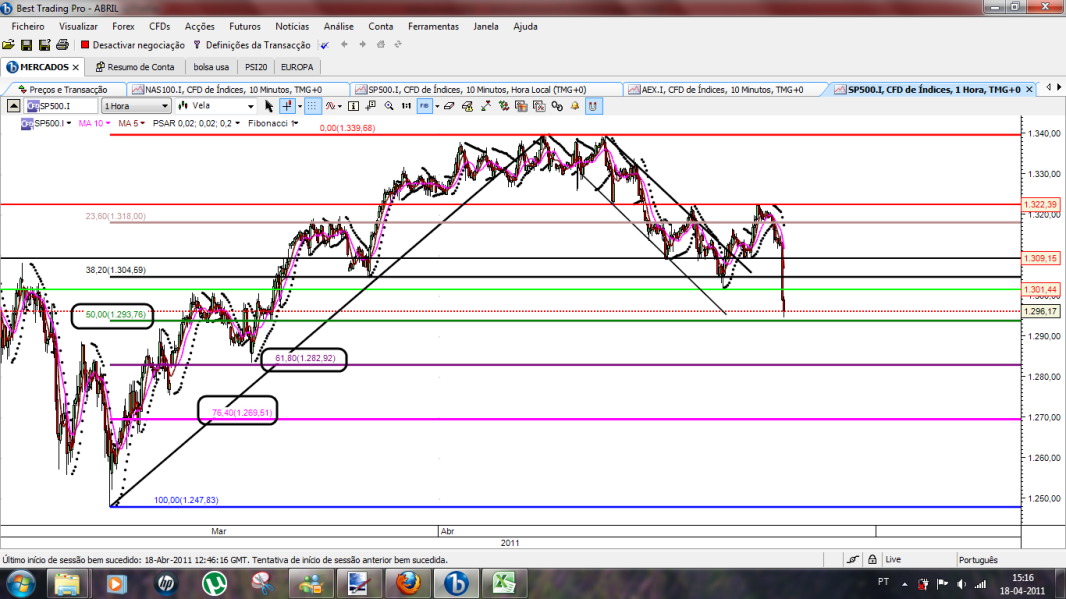Screen dimensions: 1066x599
Task: Select the eraser tool icon
Action: [x=449, y=106]
